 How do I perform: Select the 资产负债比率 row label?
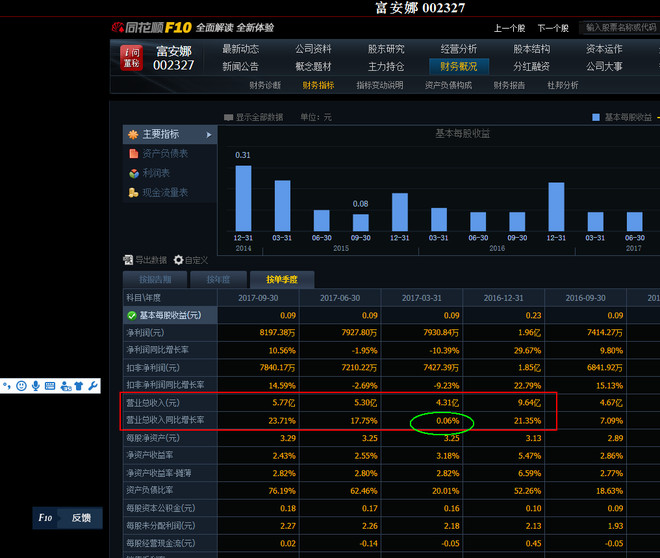149,490
